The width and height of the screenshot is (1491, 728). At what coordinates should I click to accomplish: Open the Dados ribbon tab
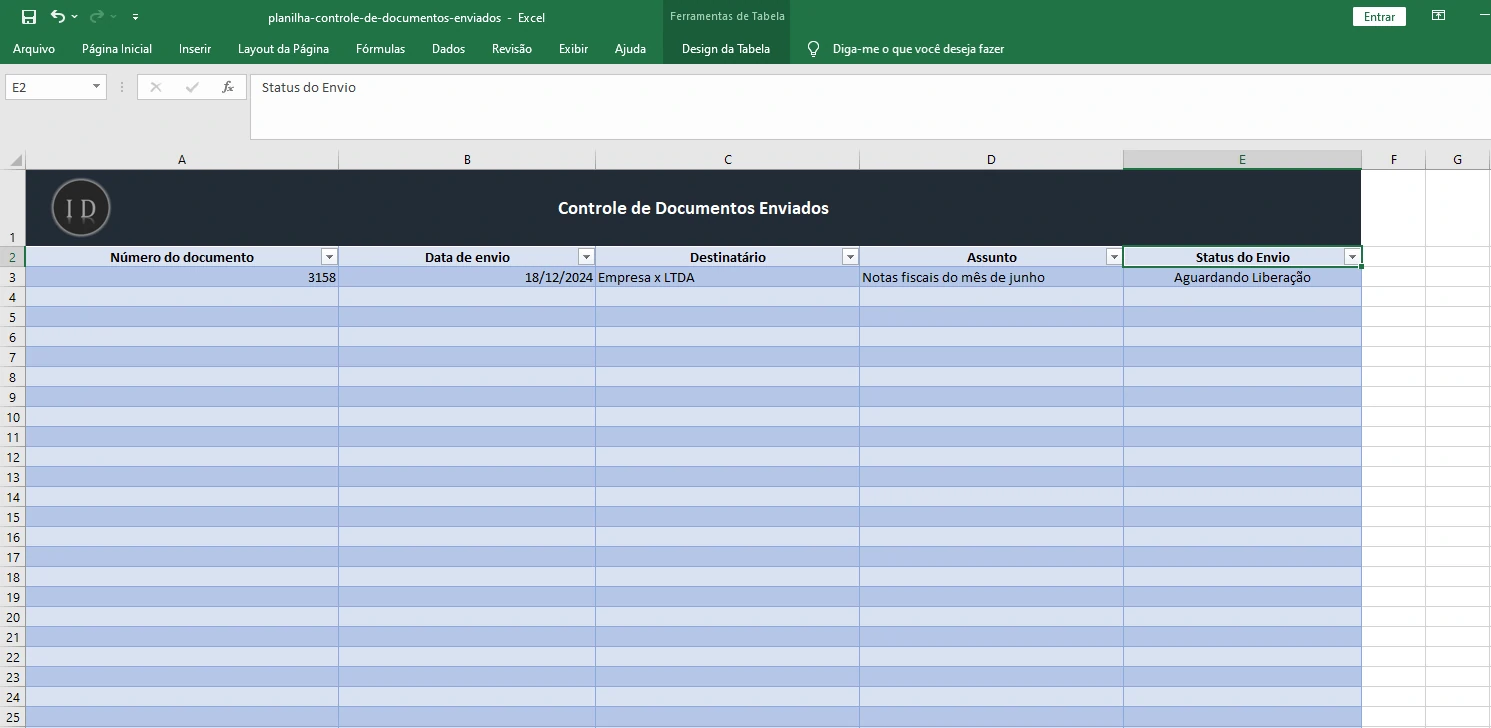pyautogui.click(x=447, y=48)
